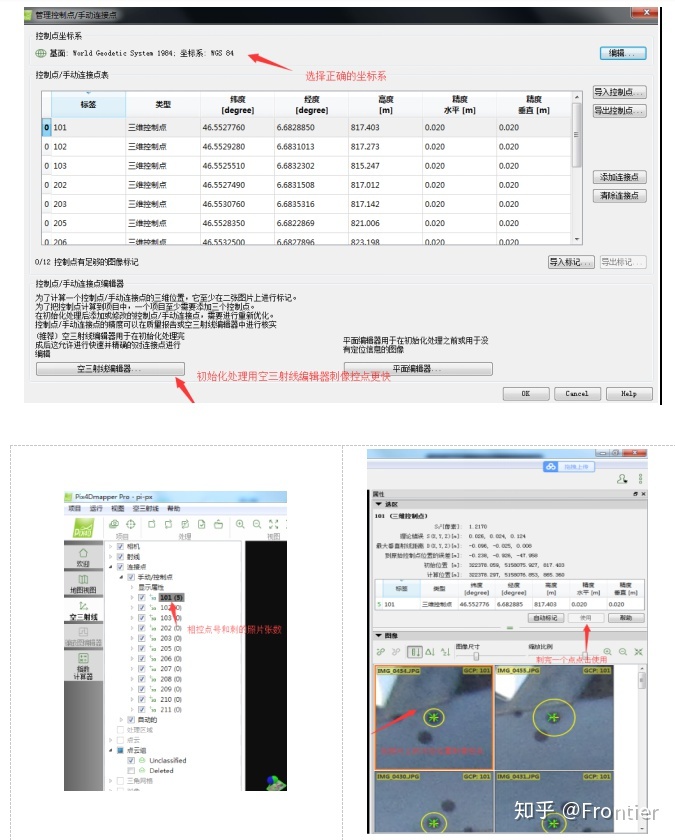Toggle the highlighted sort-order icon in the 图像 section
The image size is (675, 840).
[x=414, y=652]
